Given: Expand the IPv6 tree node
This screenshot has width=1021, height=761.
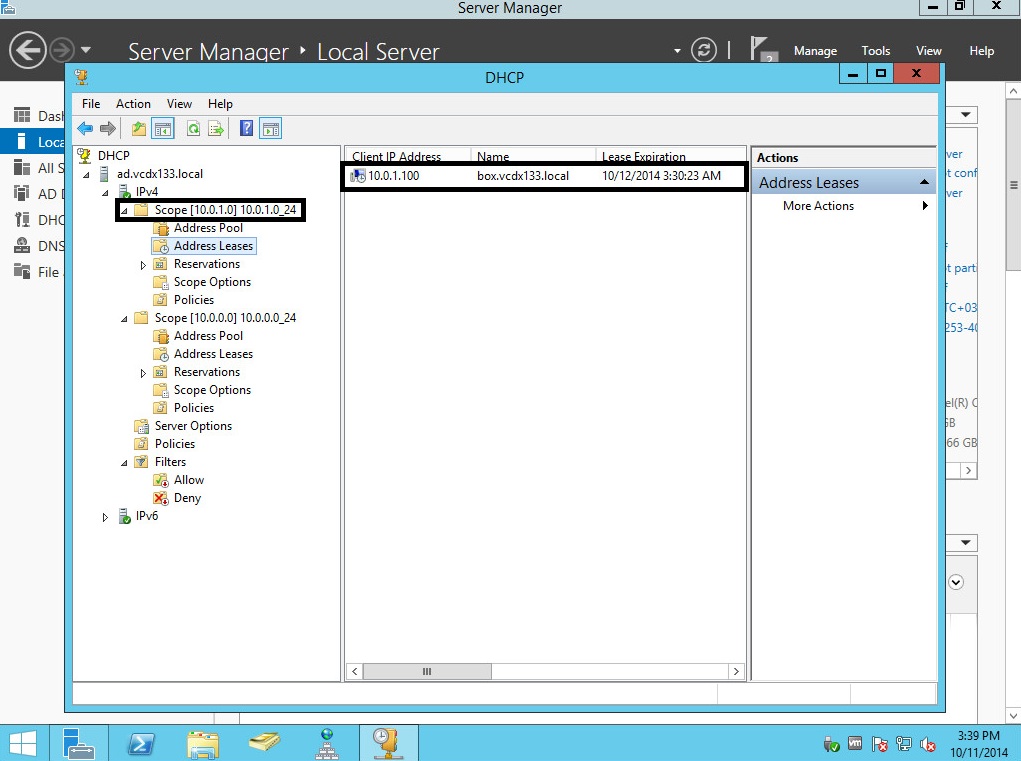Looking at the screenshot, I should (106, 517).
